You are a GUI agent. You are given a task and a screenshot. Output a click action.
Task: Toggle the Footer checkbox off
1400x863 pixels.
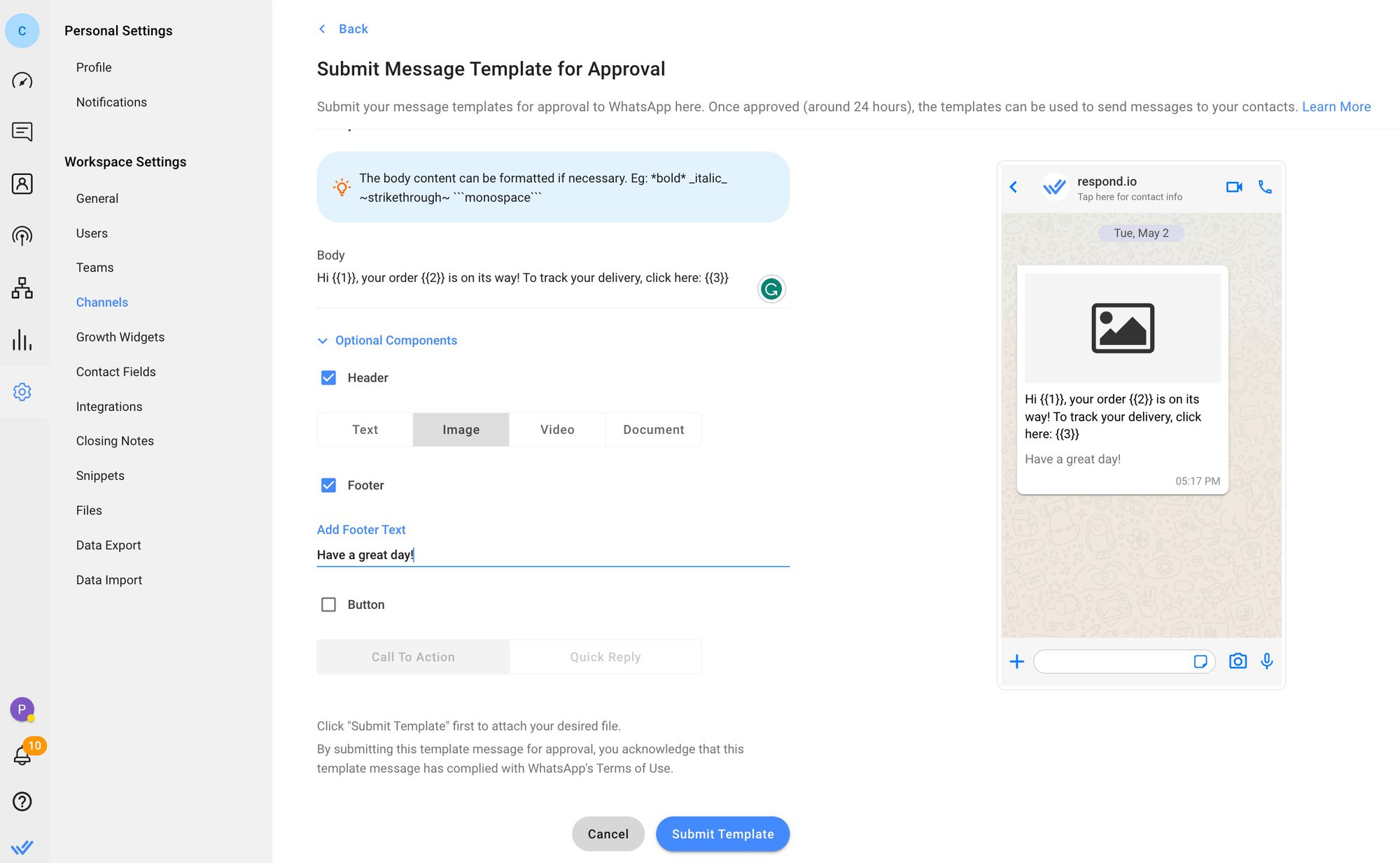[328, 484]
